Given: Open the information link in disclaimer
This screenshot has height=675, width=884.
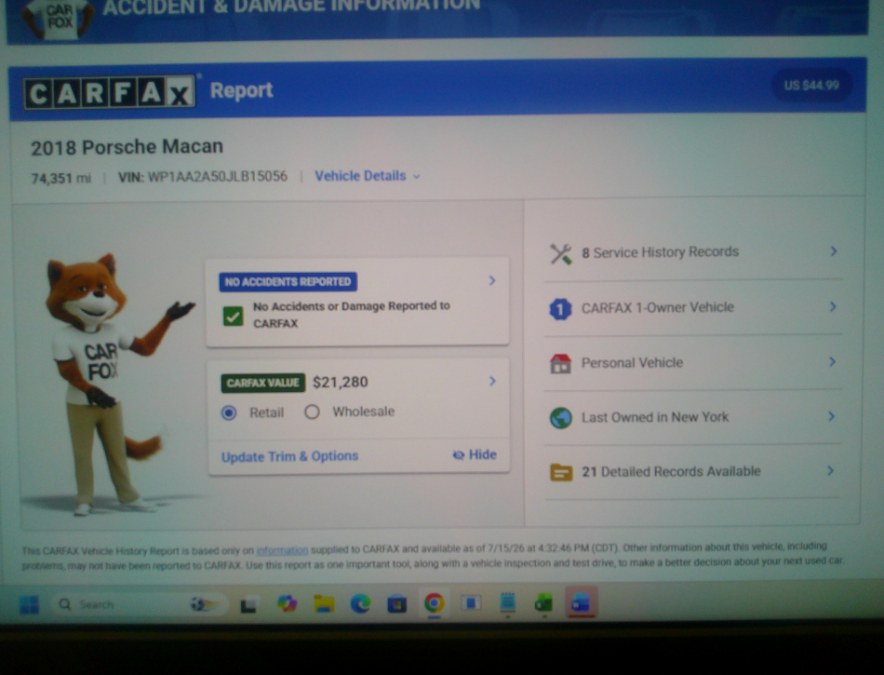Looking at the screenshot, I should pos(282,550).
